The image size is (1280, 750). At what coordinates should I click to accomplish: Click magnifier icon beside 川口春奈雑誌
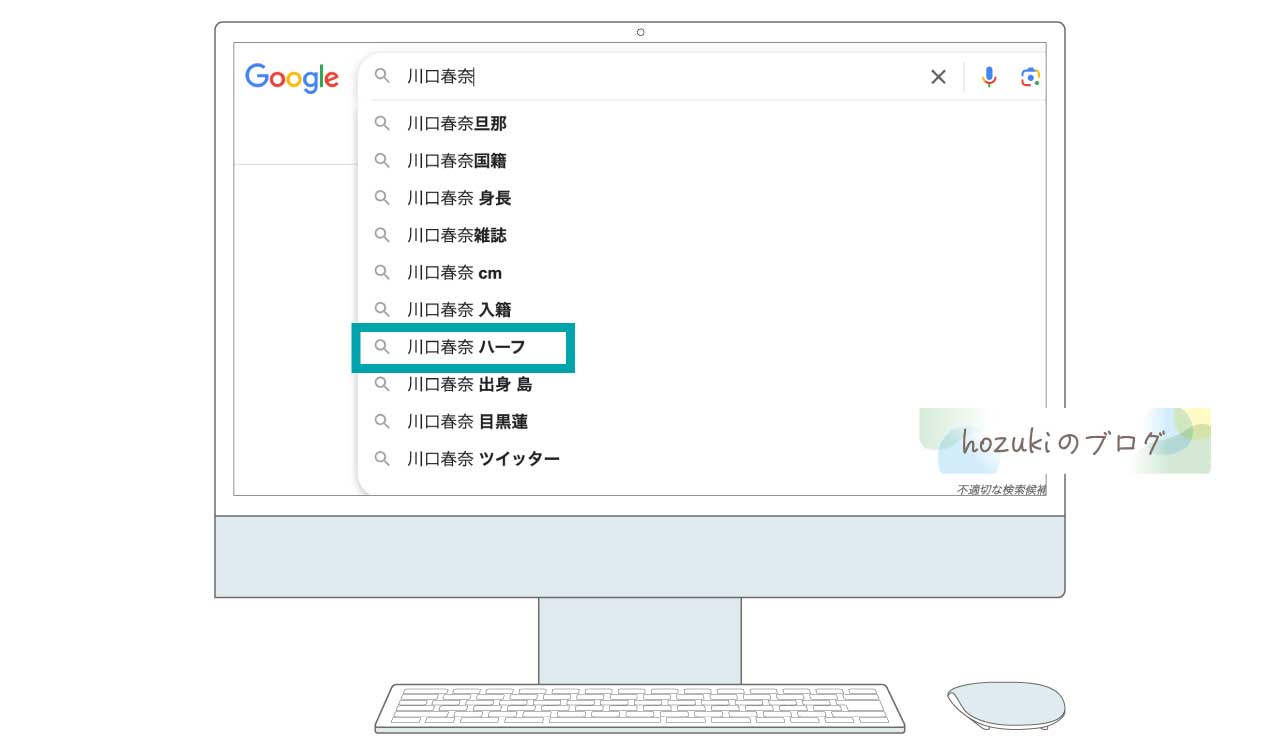381,235
